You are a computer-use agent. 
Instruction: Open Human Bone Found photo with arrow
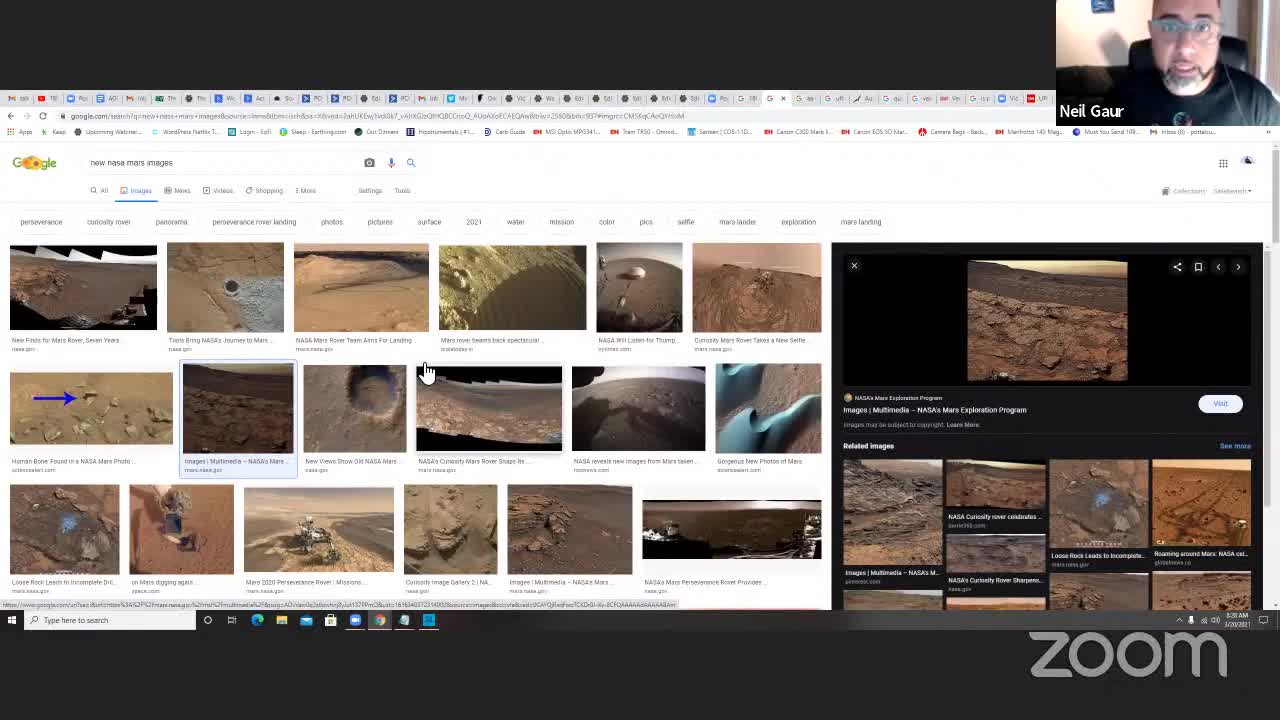click(x=91, y=409)
